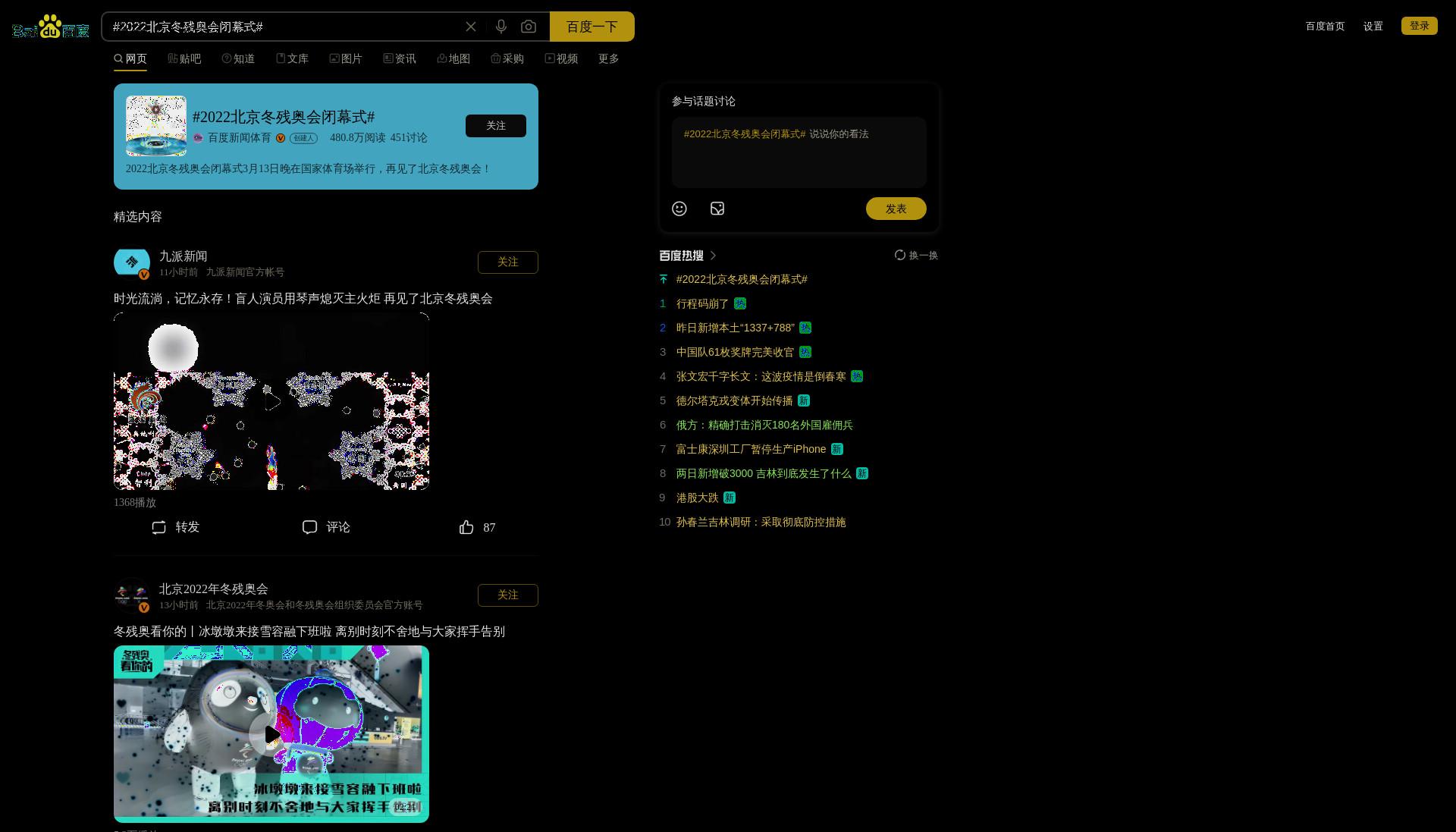This screenshot has width=1456, height=832.
Task: Switch to the 视频 tab
Action: click(561, 58)
